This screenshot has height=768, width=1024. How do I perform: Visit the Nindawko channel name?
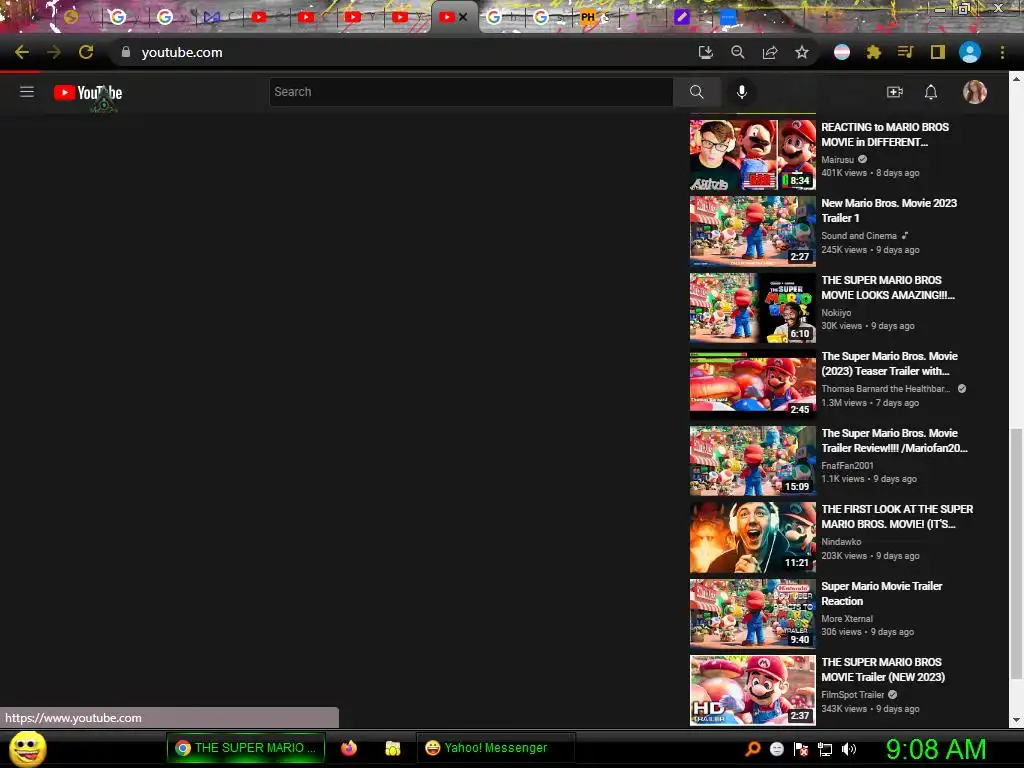tap(841, 542)
